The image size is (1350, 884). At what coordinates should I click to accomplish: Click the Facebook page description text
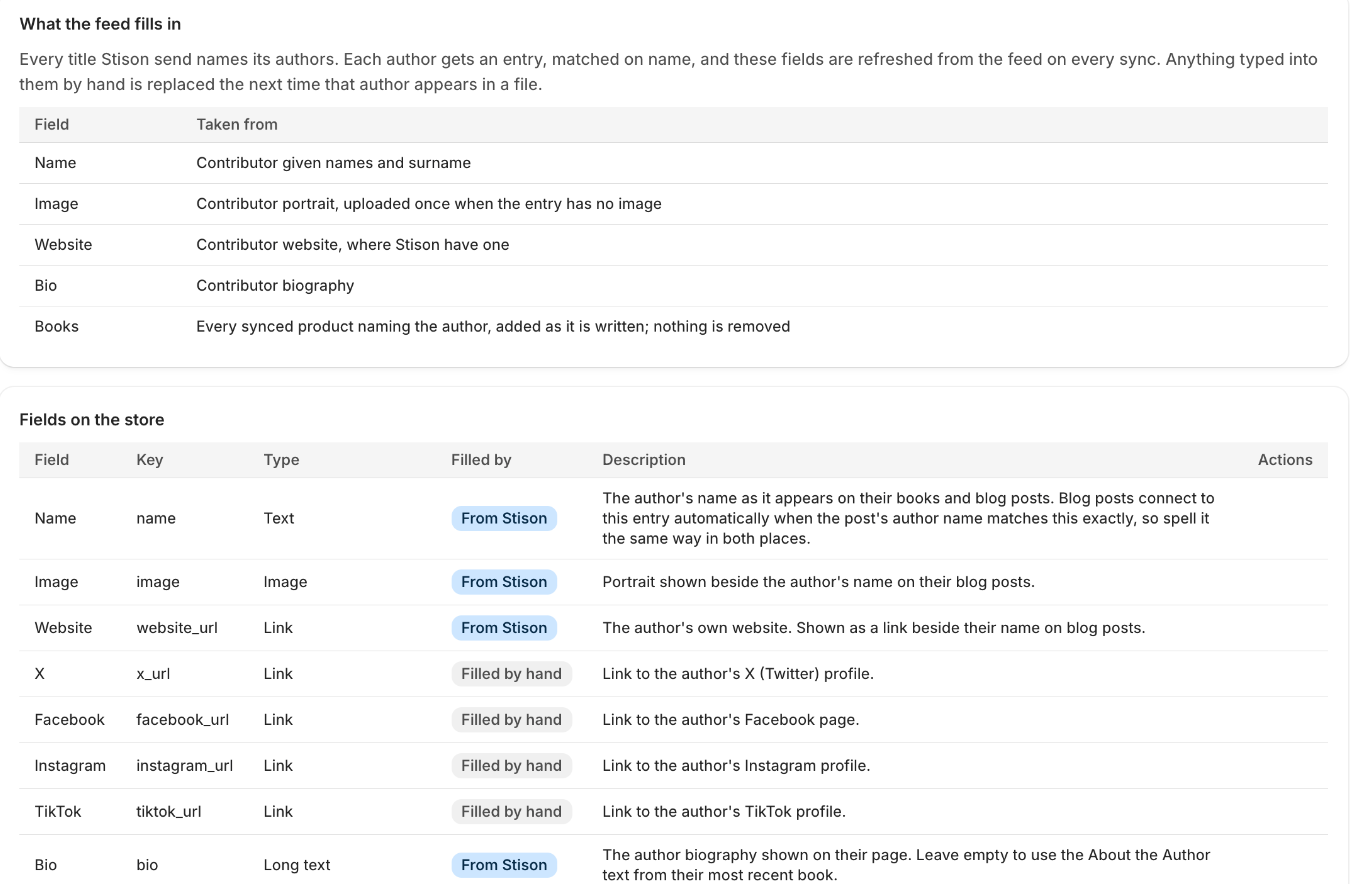[731, 720]
